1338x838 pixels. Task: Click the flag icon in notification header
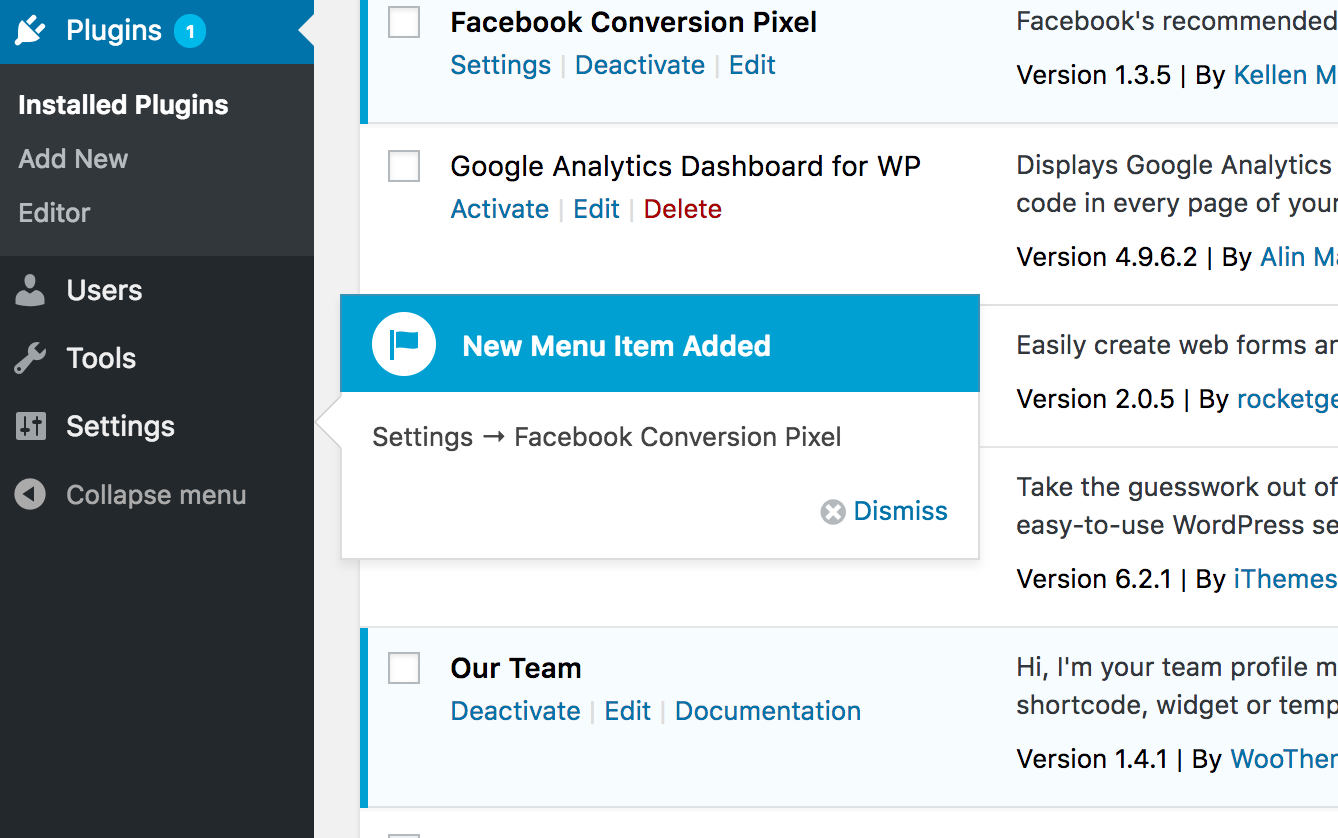pyautogui.click(x=404, y=345)
